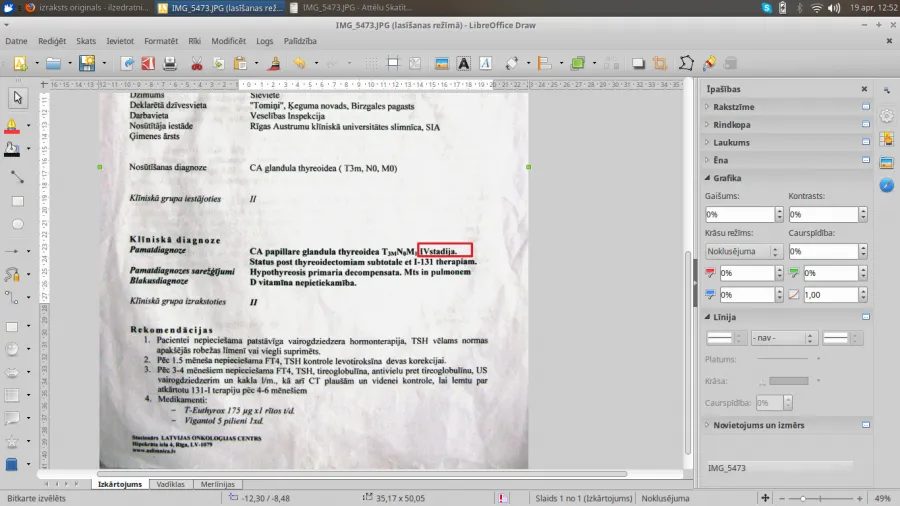The image size is (900, 506).
Task: Switch to the Vadīklas tab
Action: point(170,484)
